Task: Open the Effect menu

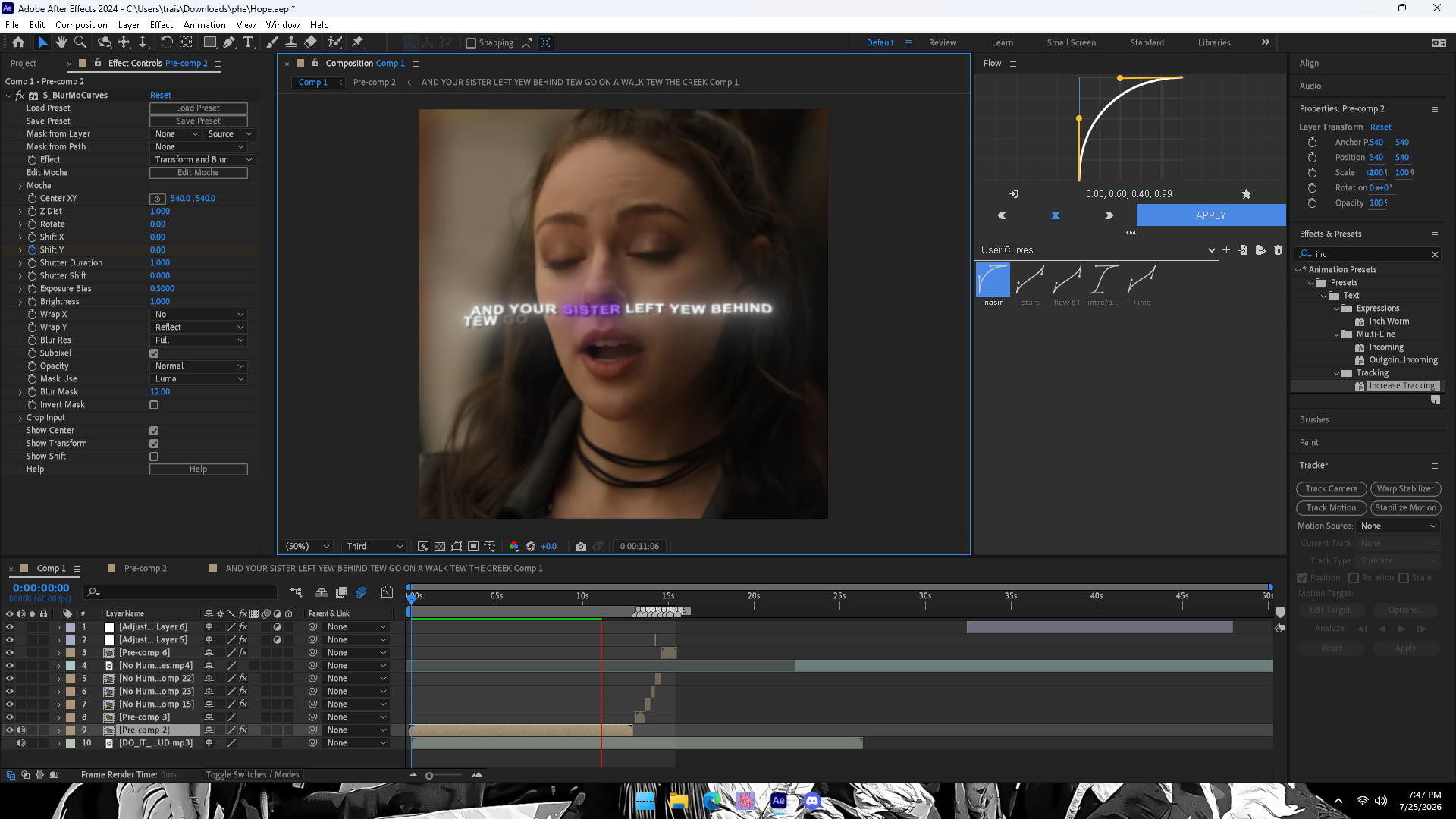Action: coord(162,24)
